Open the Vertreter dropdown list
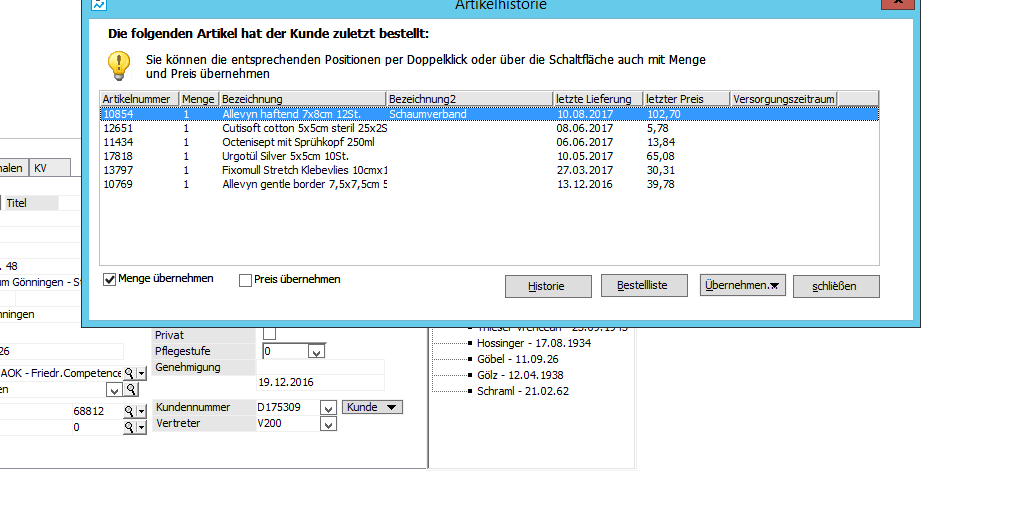This screenshot has width=1028, height=514. point(329,424)
